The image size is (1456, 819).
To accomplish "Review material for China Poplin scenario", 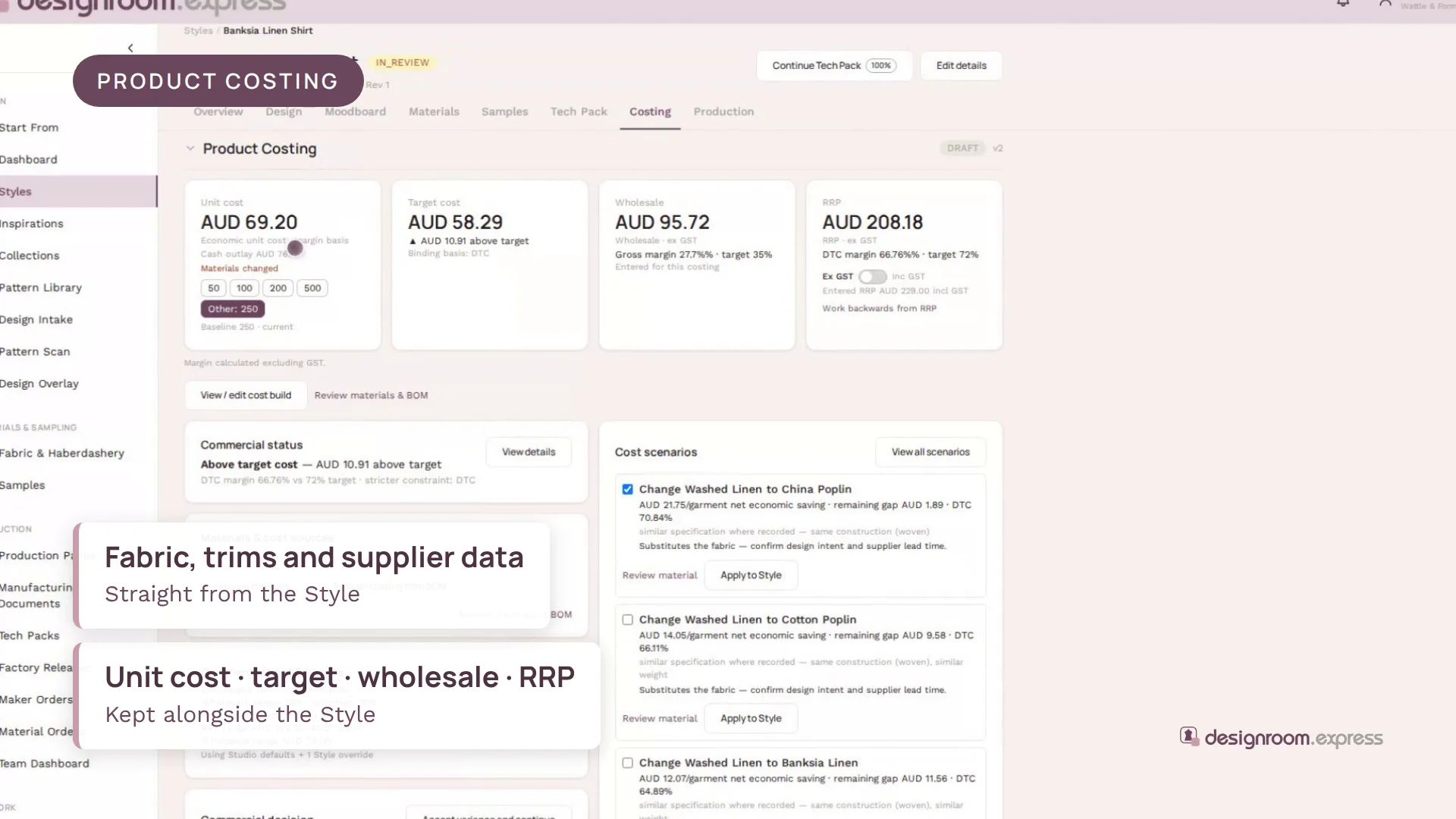I will pyautogui.click(x=660, y=576).
